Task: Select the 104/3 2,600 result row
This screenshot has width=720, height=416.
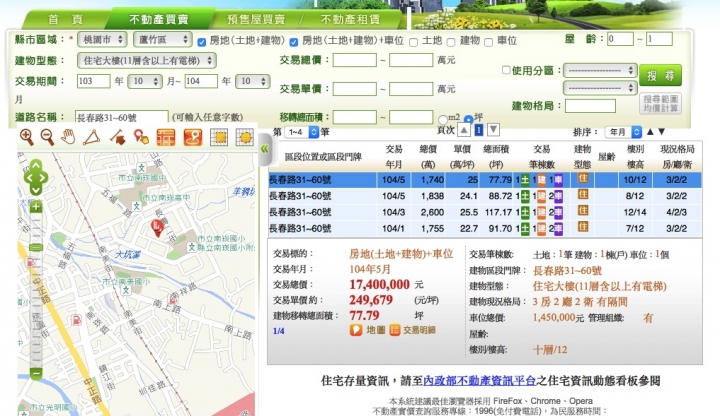Action: tap(485, 212)
